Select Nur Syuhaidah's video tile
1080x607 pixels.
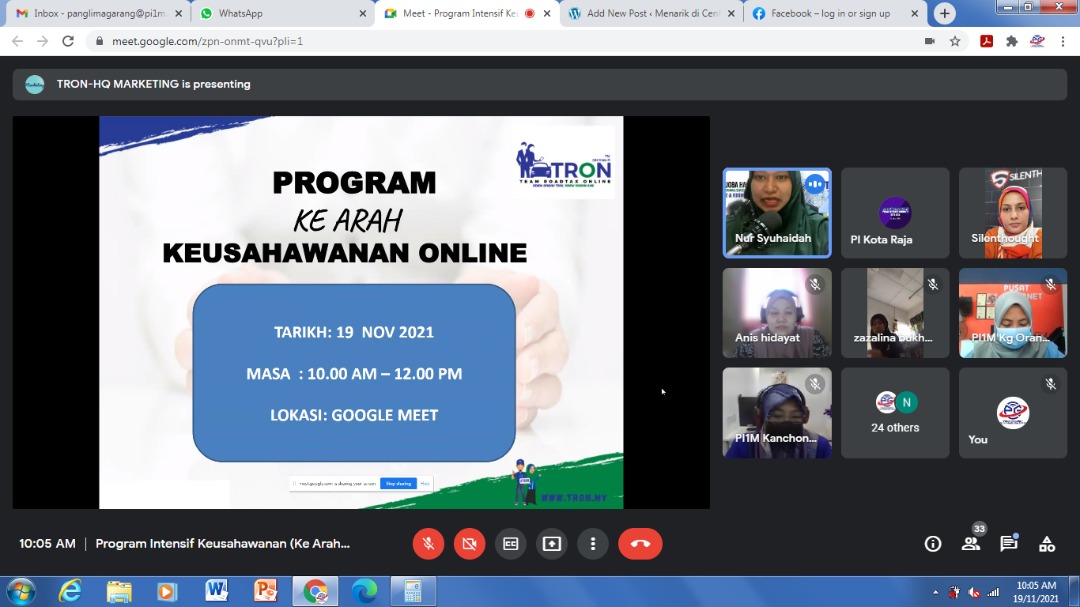[777, 212]
